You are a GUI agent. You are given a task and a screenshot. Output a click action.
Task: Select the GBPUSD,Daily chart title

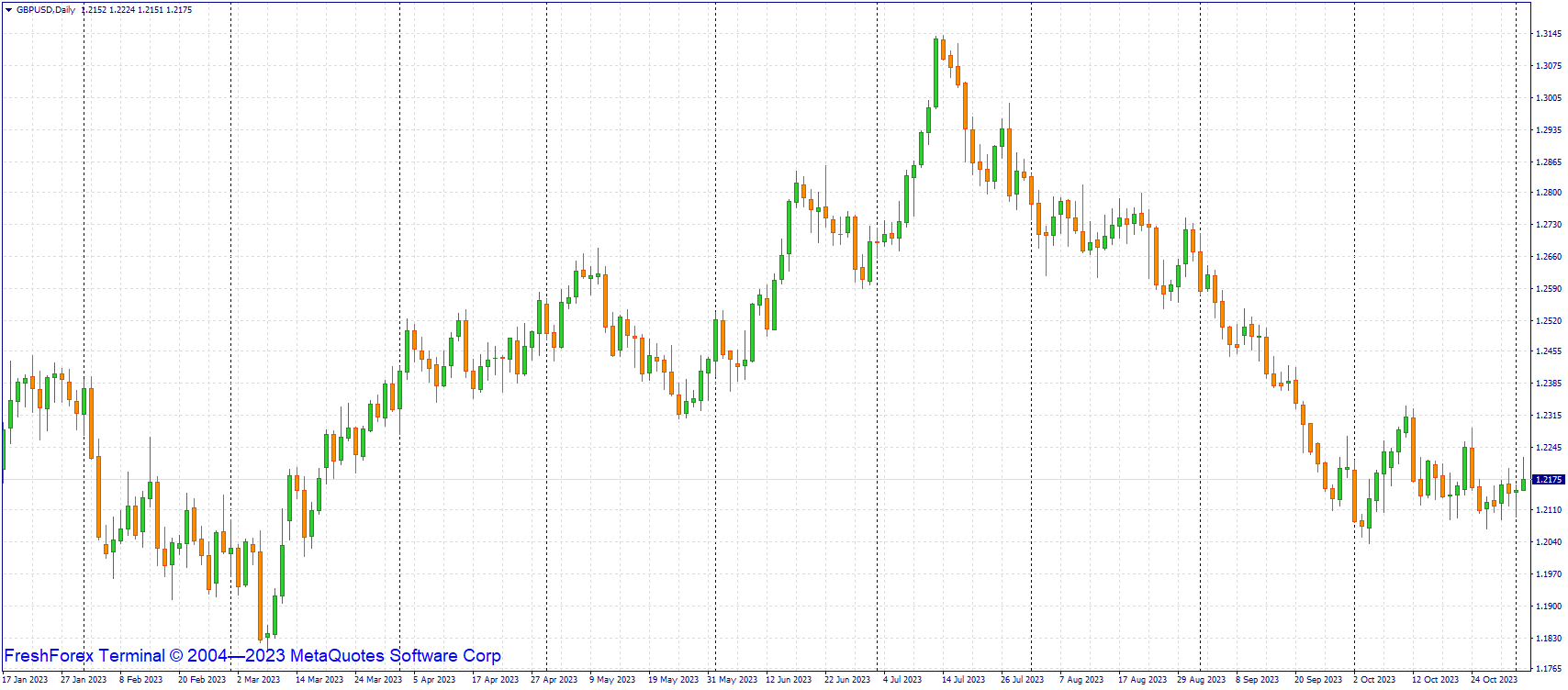click(46, 10)
